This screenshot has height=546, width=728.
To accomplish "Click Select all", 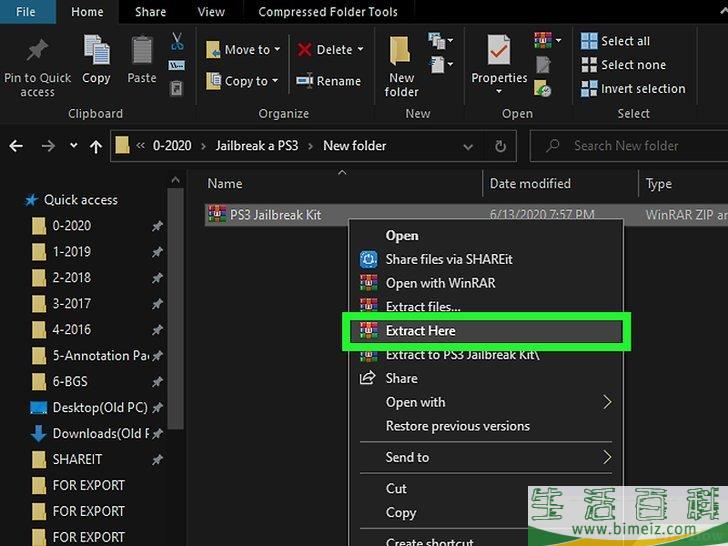I will 616,41.
